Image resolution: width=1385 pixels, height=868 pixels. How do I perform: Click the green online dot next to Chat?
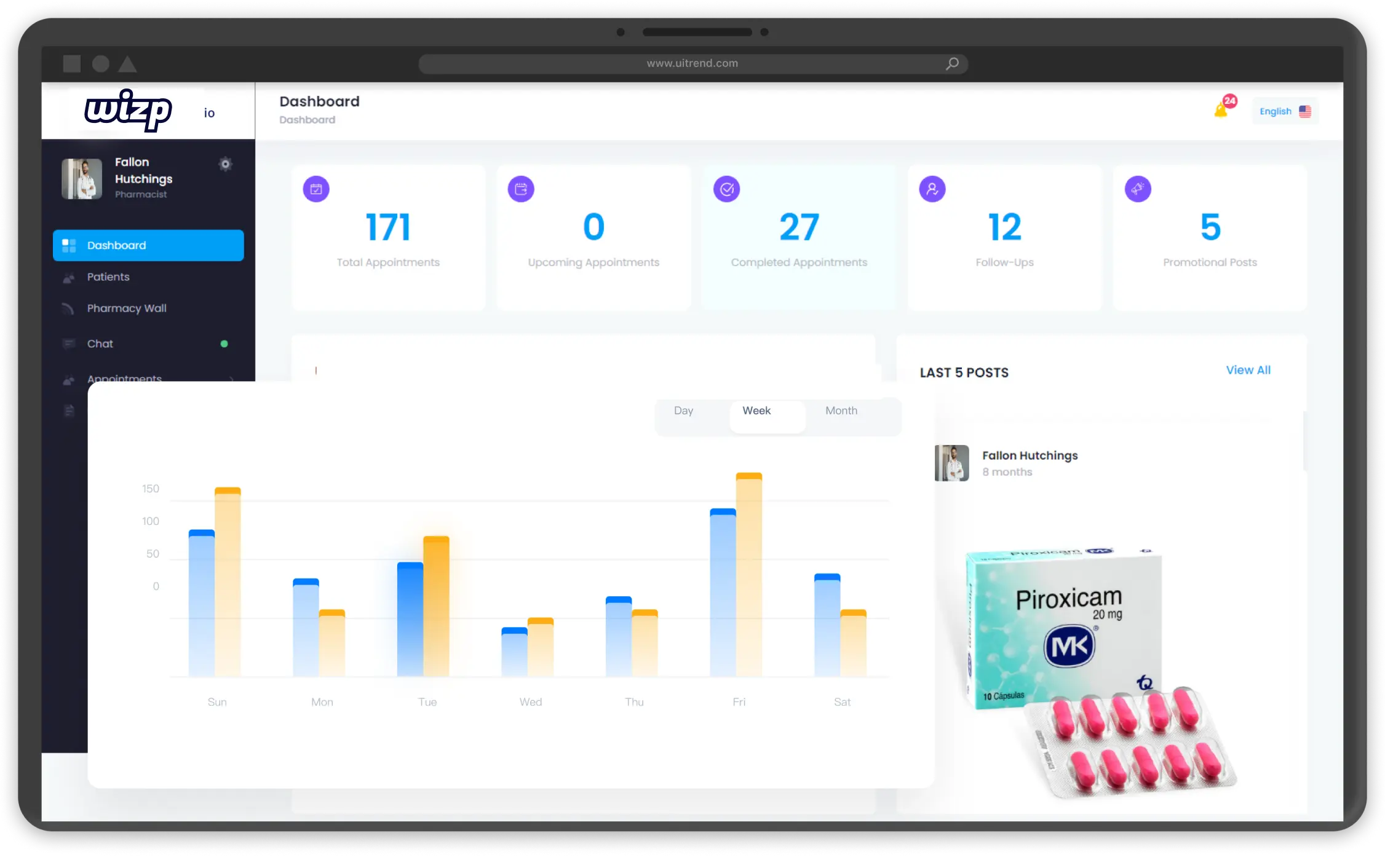click(224, 344)
